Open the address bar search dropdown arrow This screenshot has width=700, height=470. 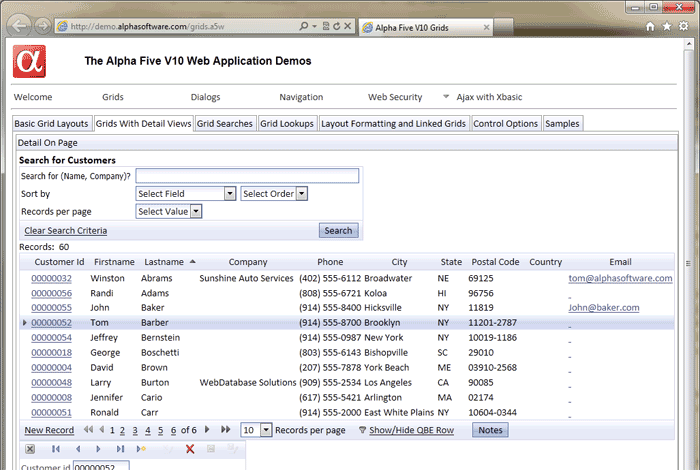314,26
